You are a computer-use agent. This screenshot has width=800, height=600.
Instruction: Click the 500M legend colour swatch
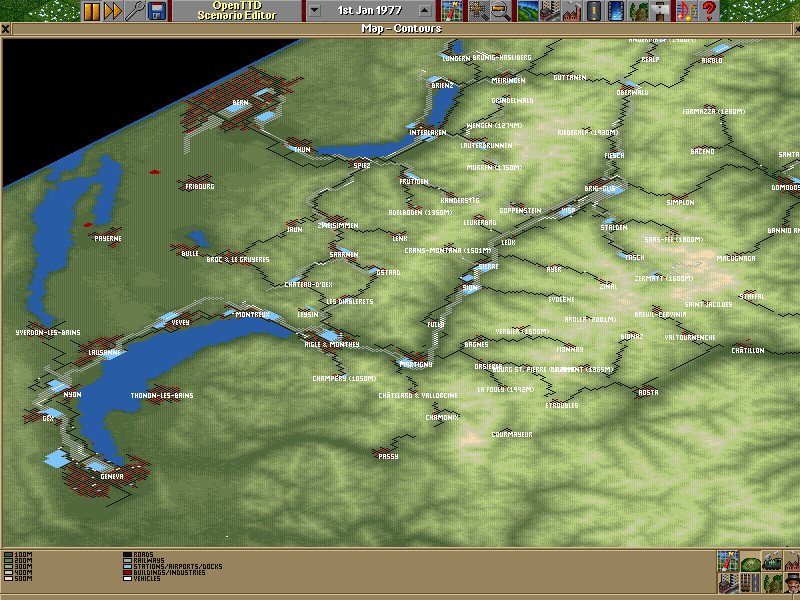(x=9, y=579)
